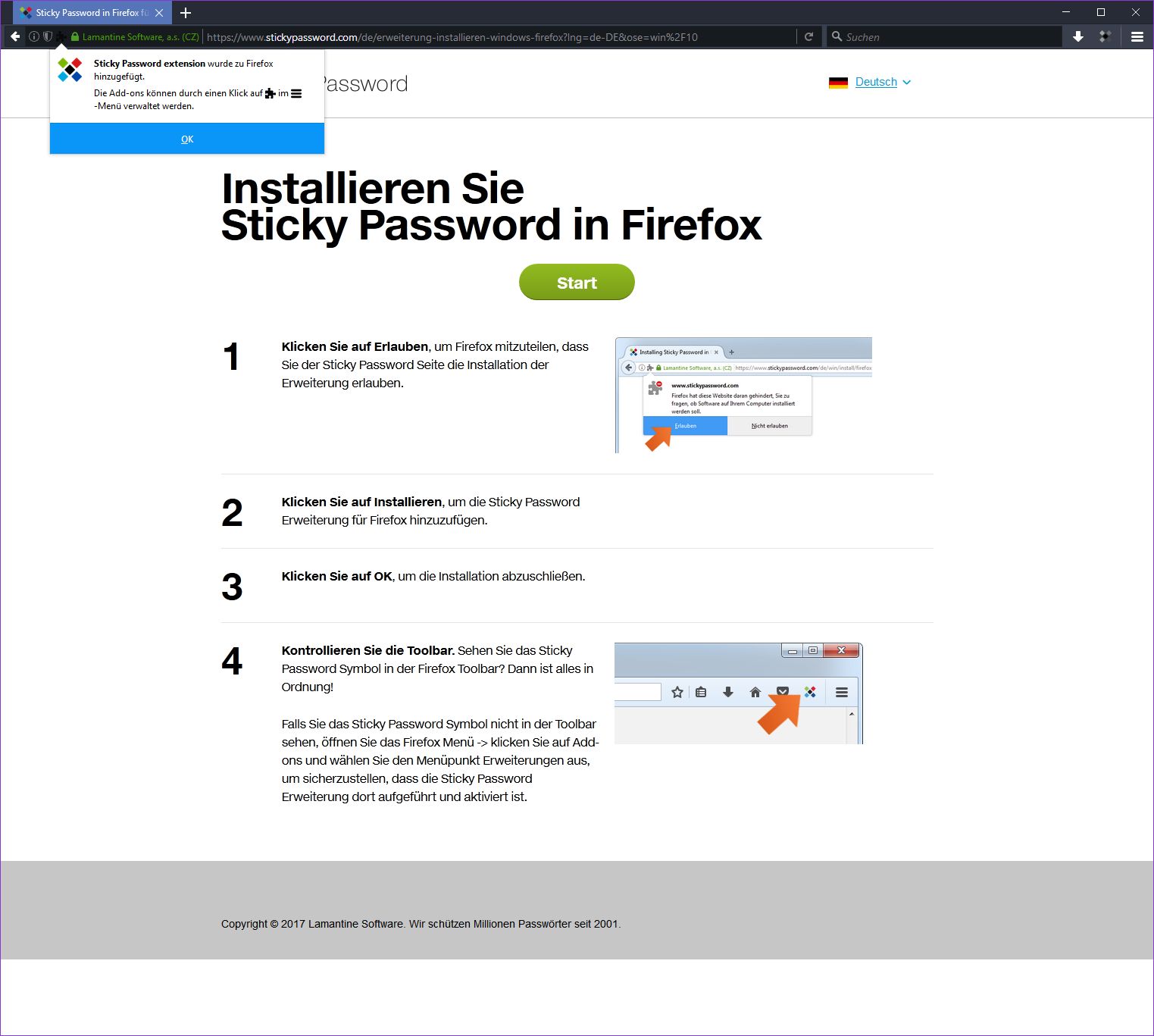
Task: Expand the language dropdown chevron
Action: point(907,82)
